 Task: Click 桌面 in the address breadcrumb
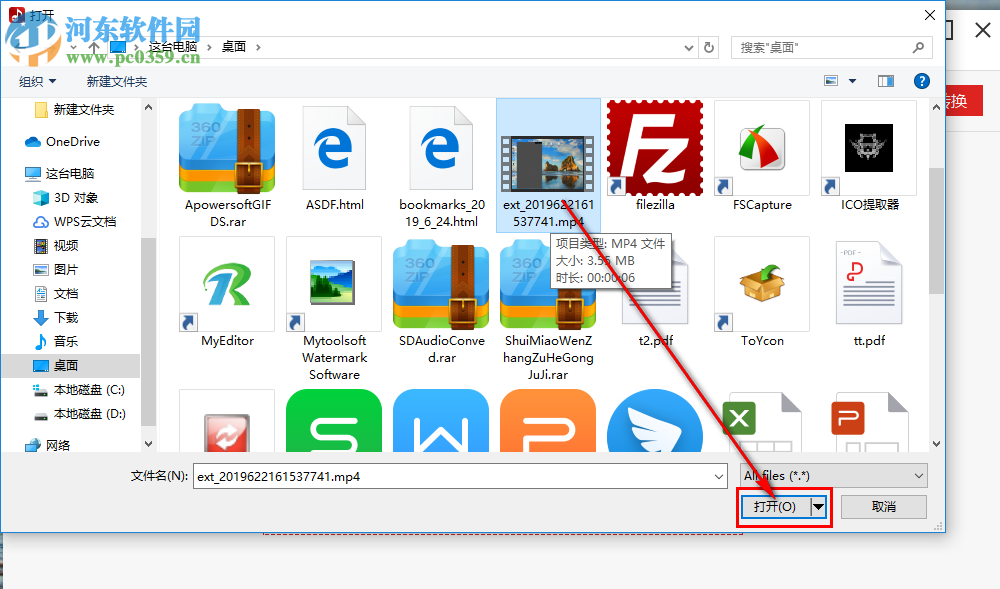233,47
